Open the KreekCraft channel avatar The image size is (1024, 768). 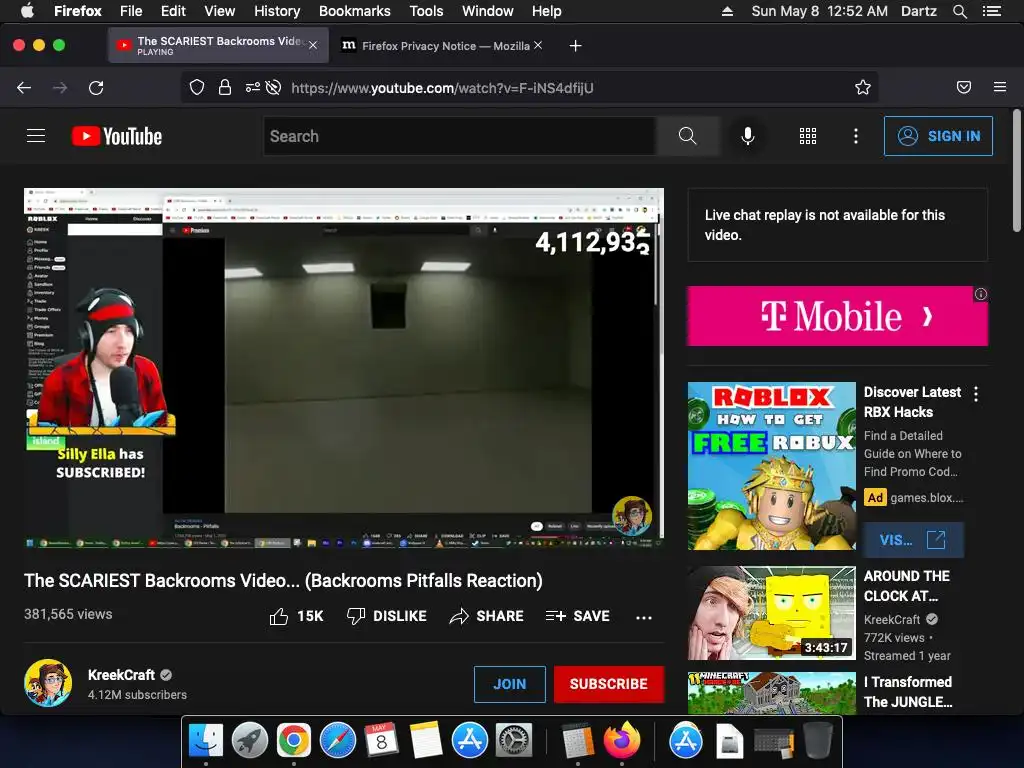48,683
